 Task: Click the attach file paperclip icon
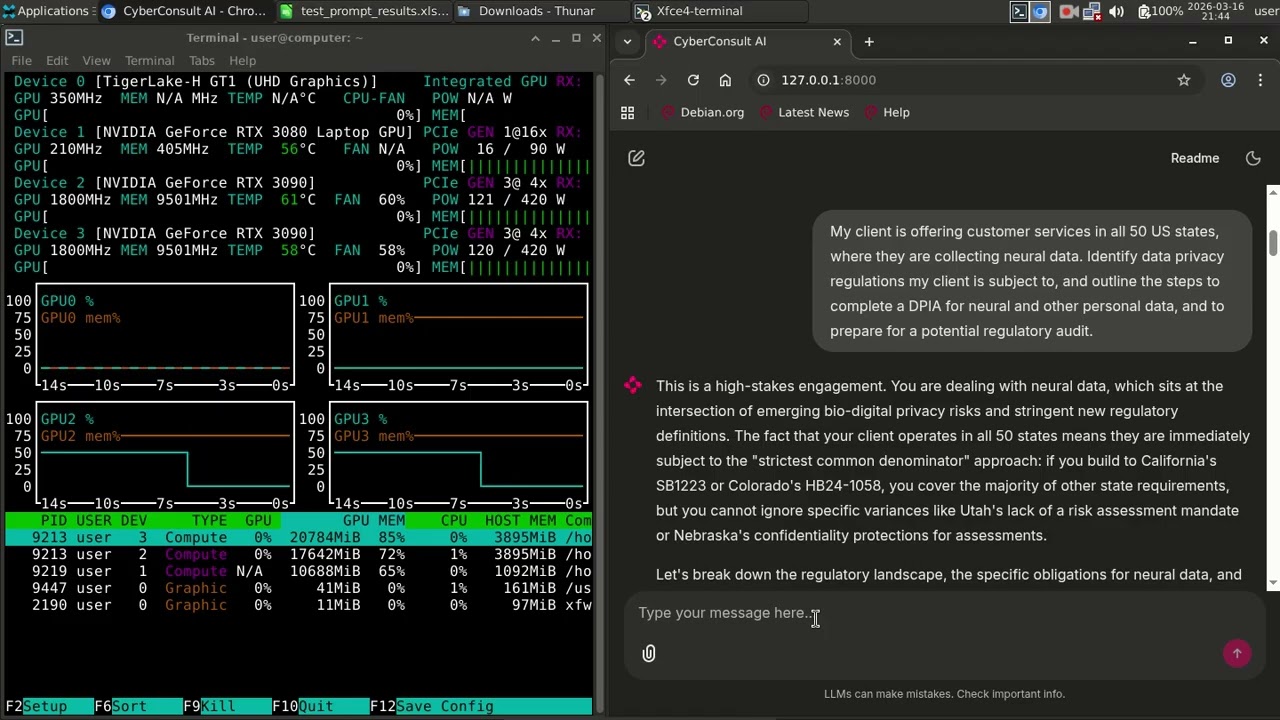pyautogui.click(x=649, y=653)
